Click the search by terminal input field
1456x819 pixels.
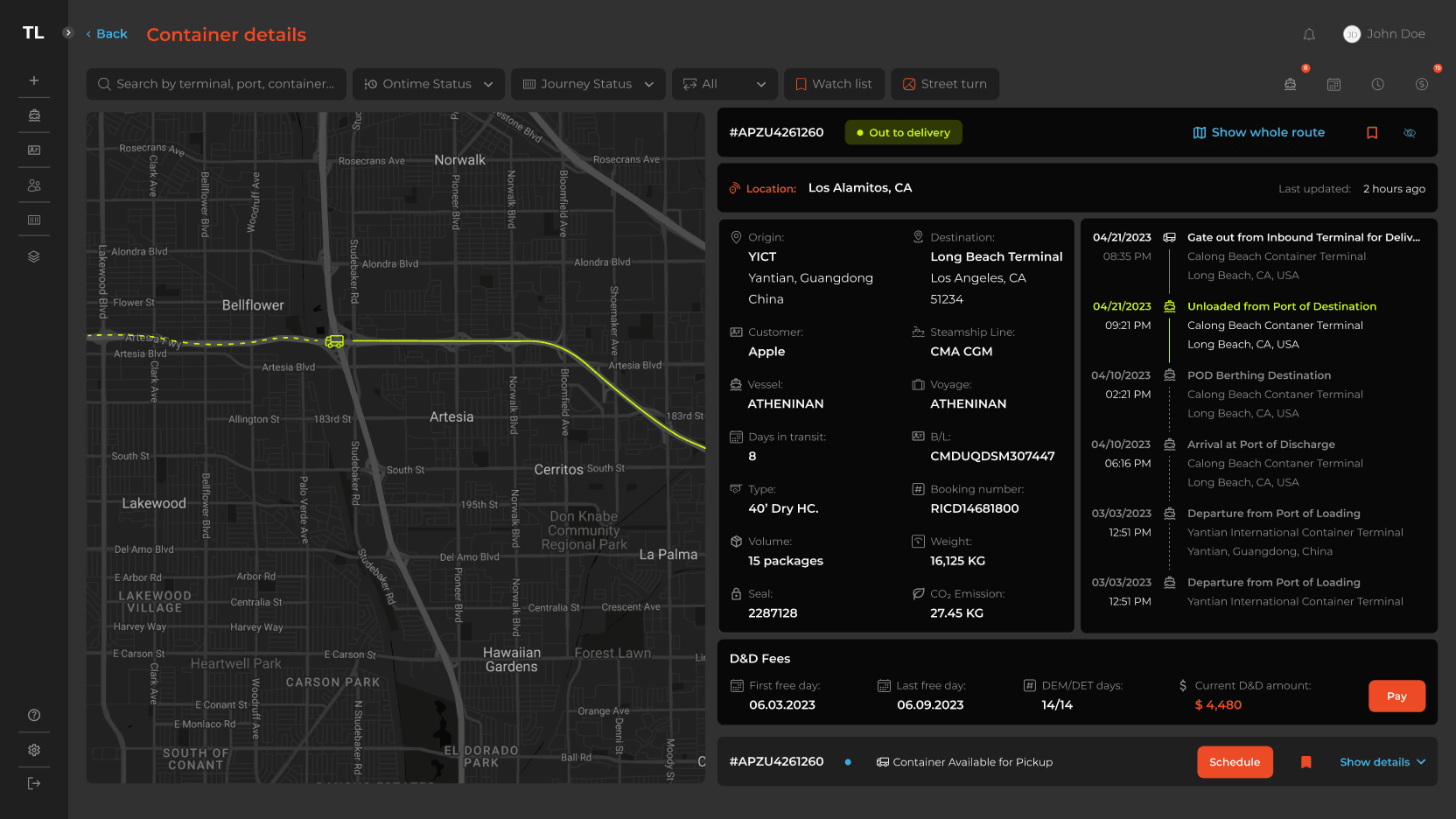217,84
